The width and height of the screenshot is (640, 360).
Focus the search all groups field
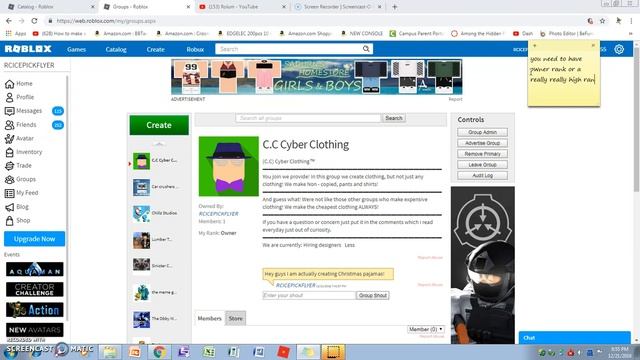point(308,118)
